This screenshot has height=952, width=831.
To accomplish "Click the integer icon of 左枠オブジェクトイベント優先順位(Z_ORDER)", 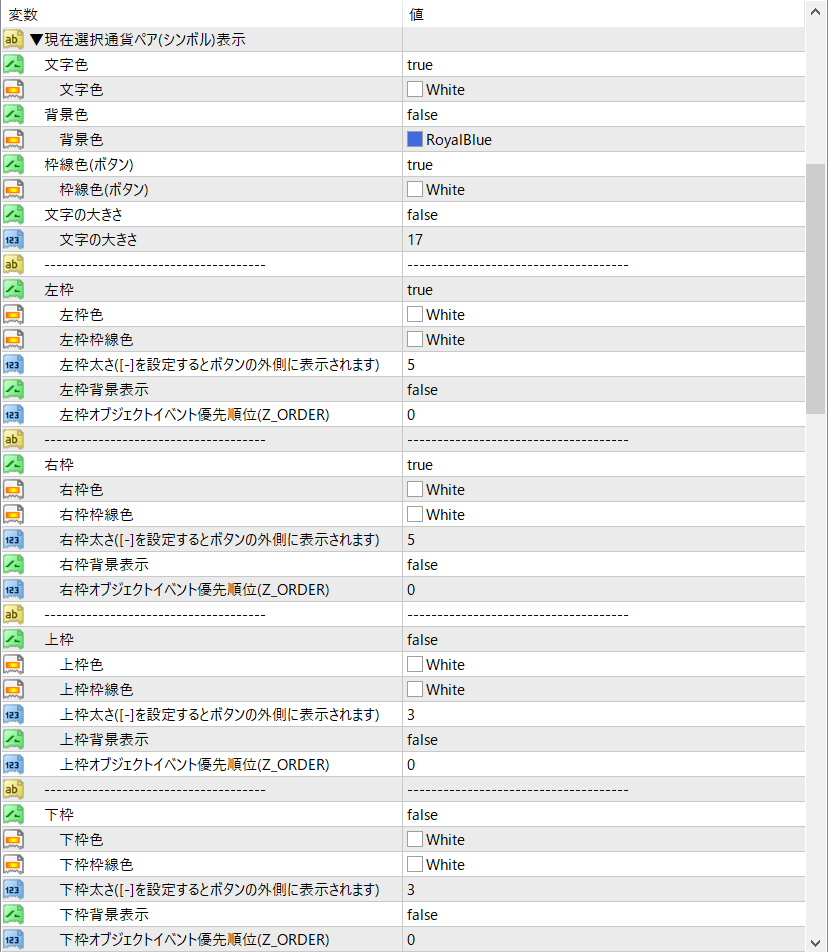I will (x=13, y=415).
